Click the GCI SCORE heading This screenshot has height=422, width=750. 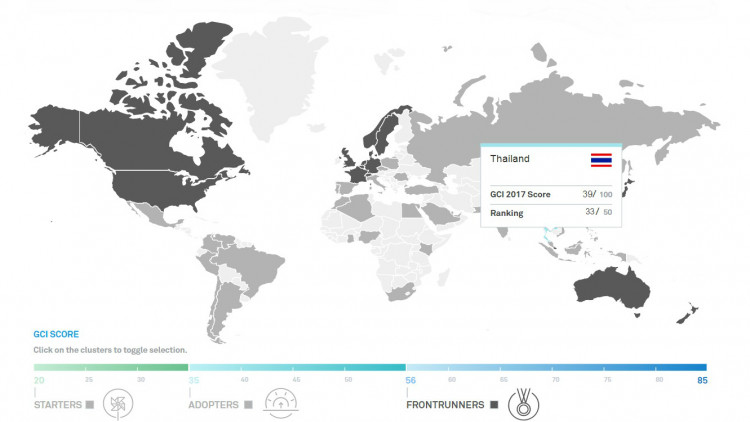click(x=56, y=334)
